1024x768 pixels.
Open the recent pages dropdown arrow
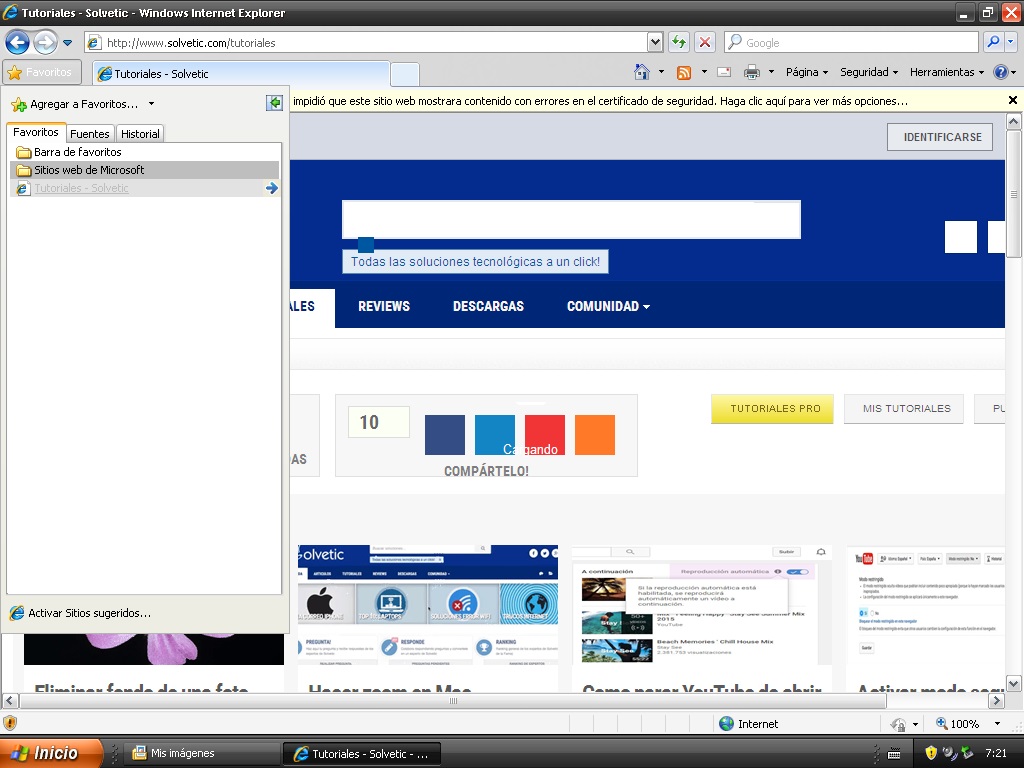click(x=67, y=43)
